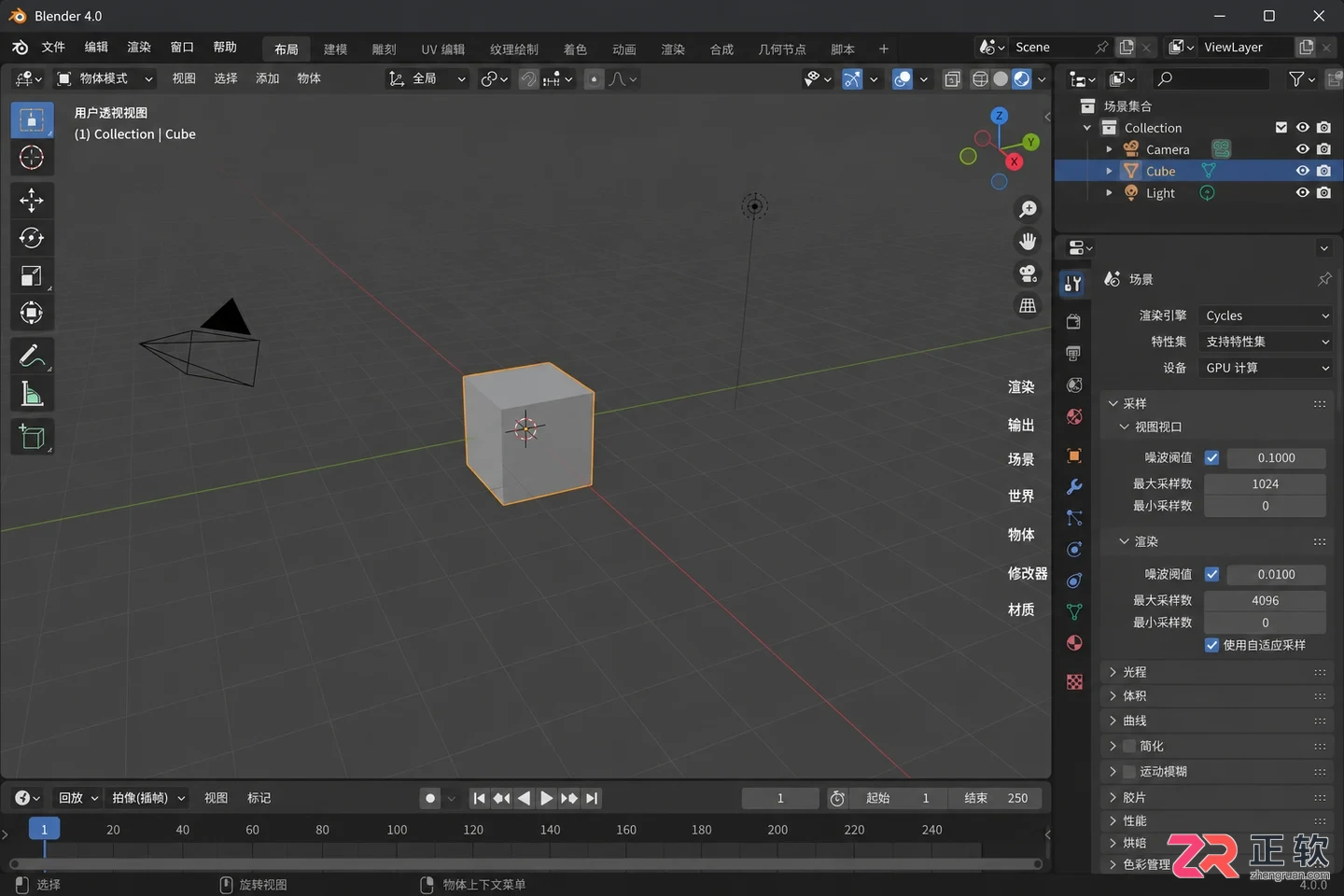Switch perspective/orthographic with grid gizmo

pyautogui.click(x=1028, y=305)
